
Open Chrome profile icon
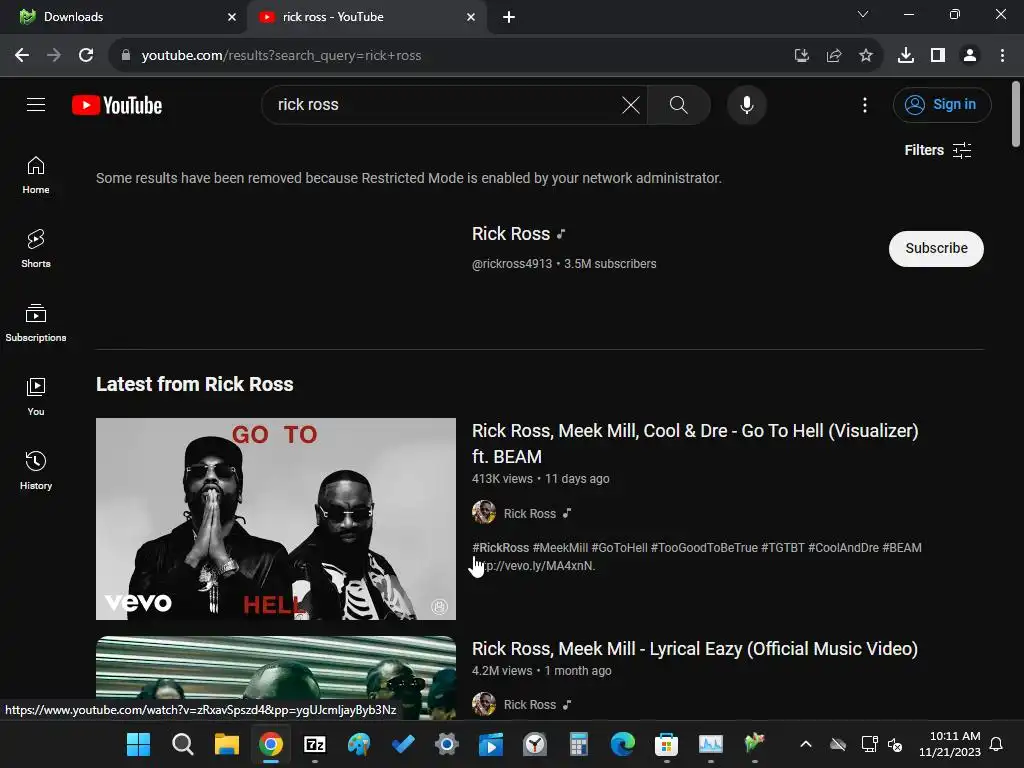point(970,55)
